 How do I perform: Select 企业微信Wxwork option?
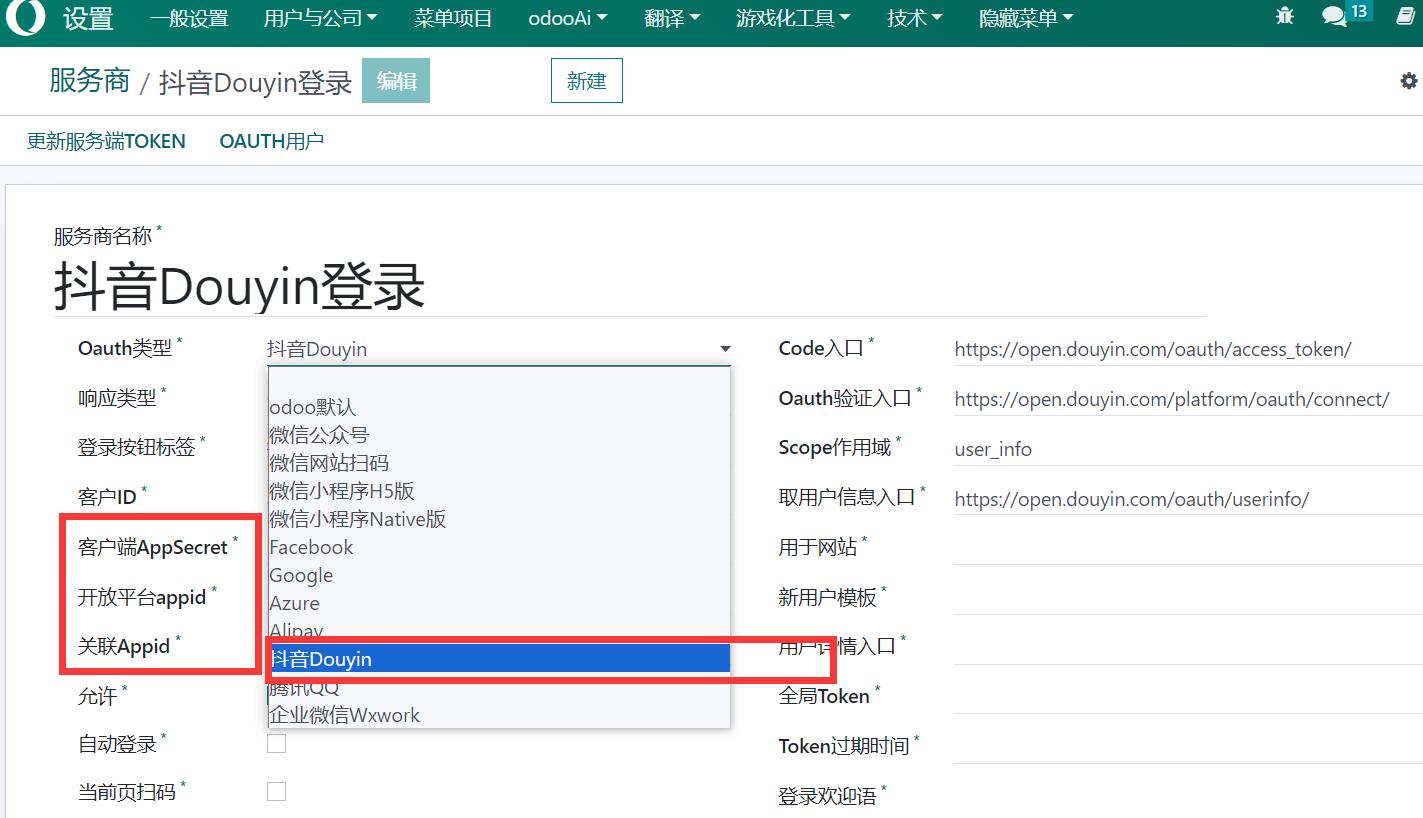click(499, 715)
